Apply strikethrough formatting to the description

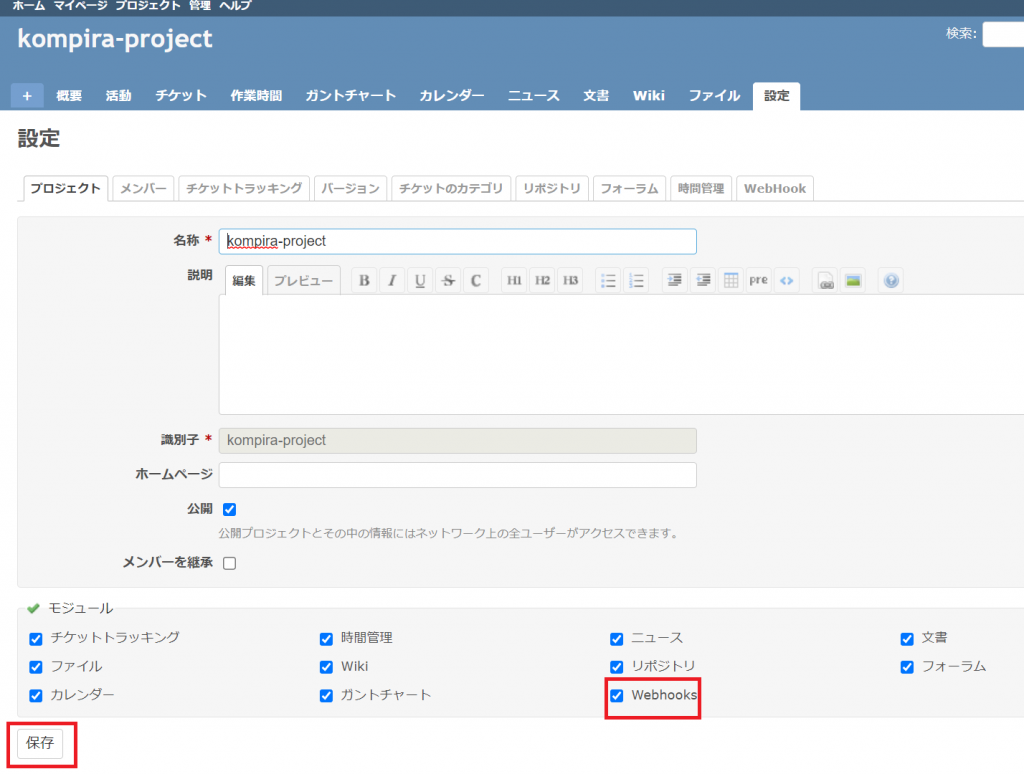(x=447, y=280)
